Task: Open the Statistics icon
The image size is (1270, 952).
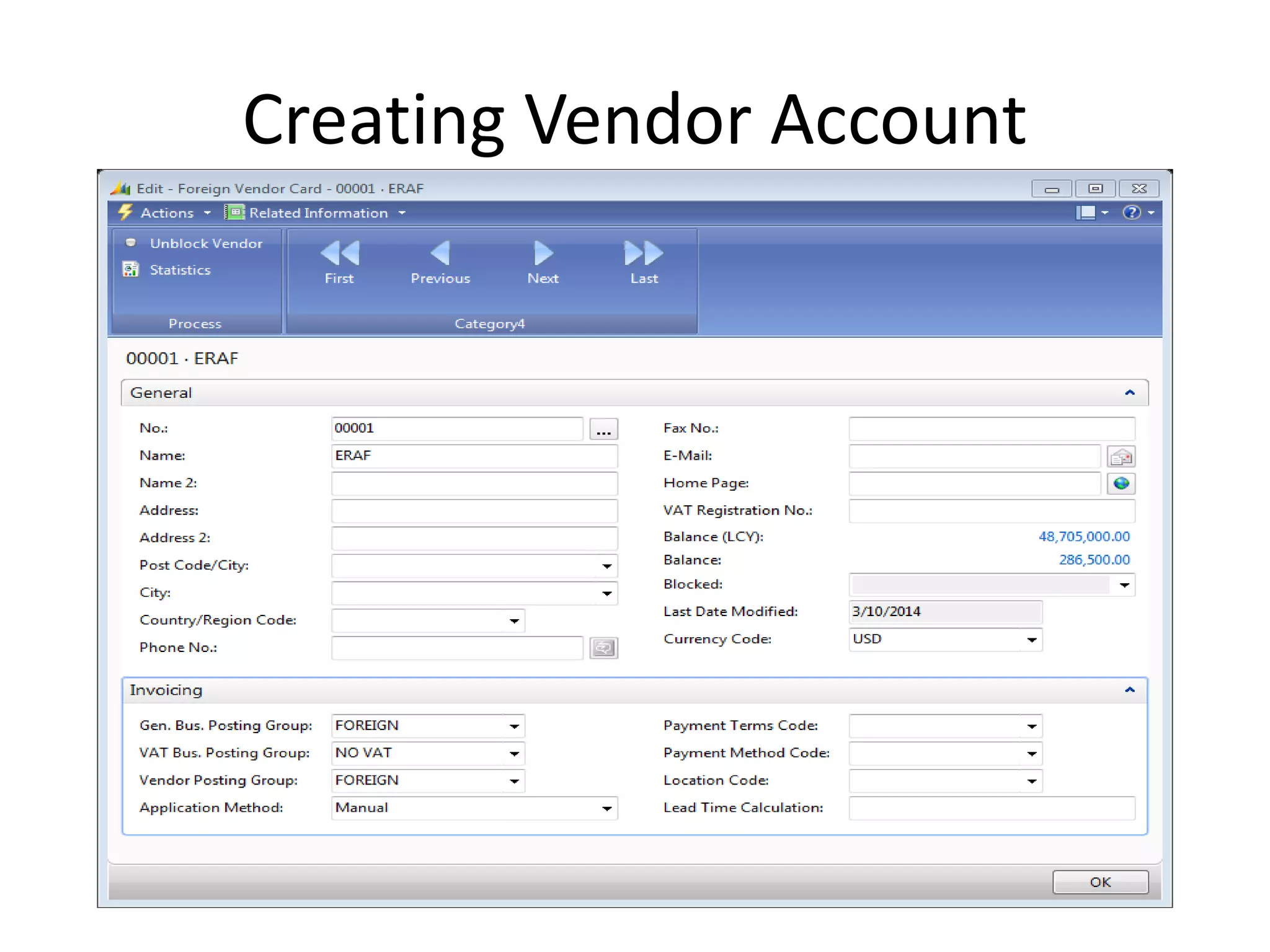Action: 131,270
